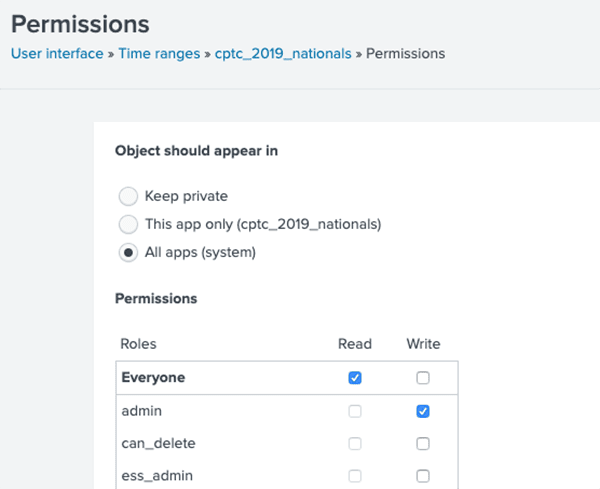Enable Write for the can_delete role
This screenshot has height=489, width=600.
(423, 444)
